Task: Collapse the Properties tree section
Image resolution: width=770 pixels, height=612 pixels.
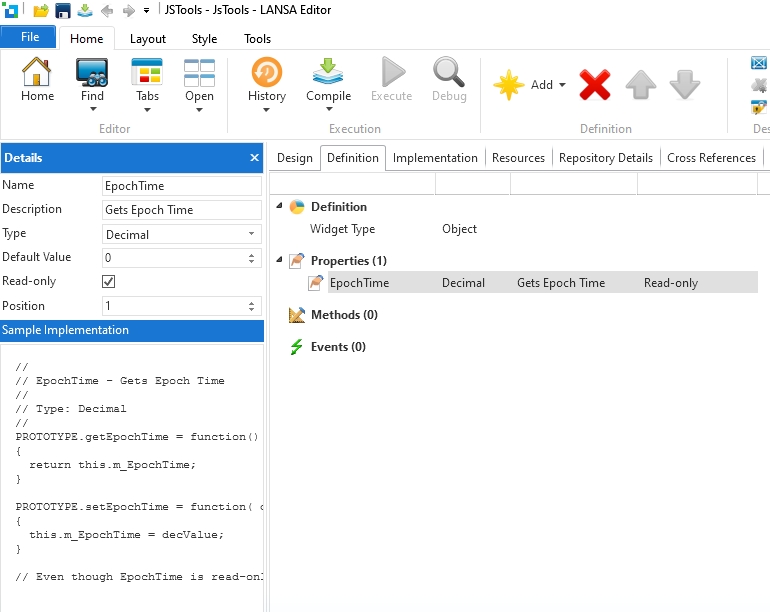Action: [279, 259]
